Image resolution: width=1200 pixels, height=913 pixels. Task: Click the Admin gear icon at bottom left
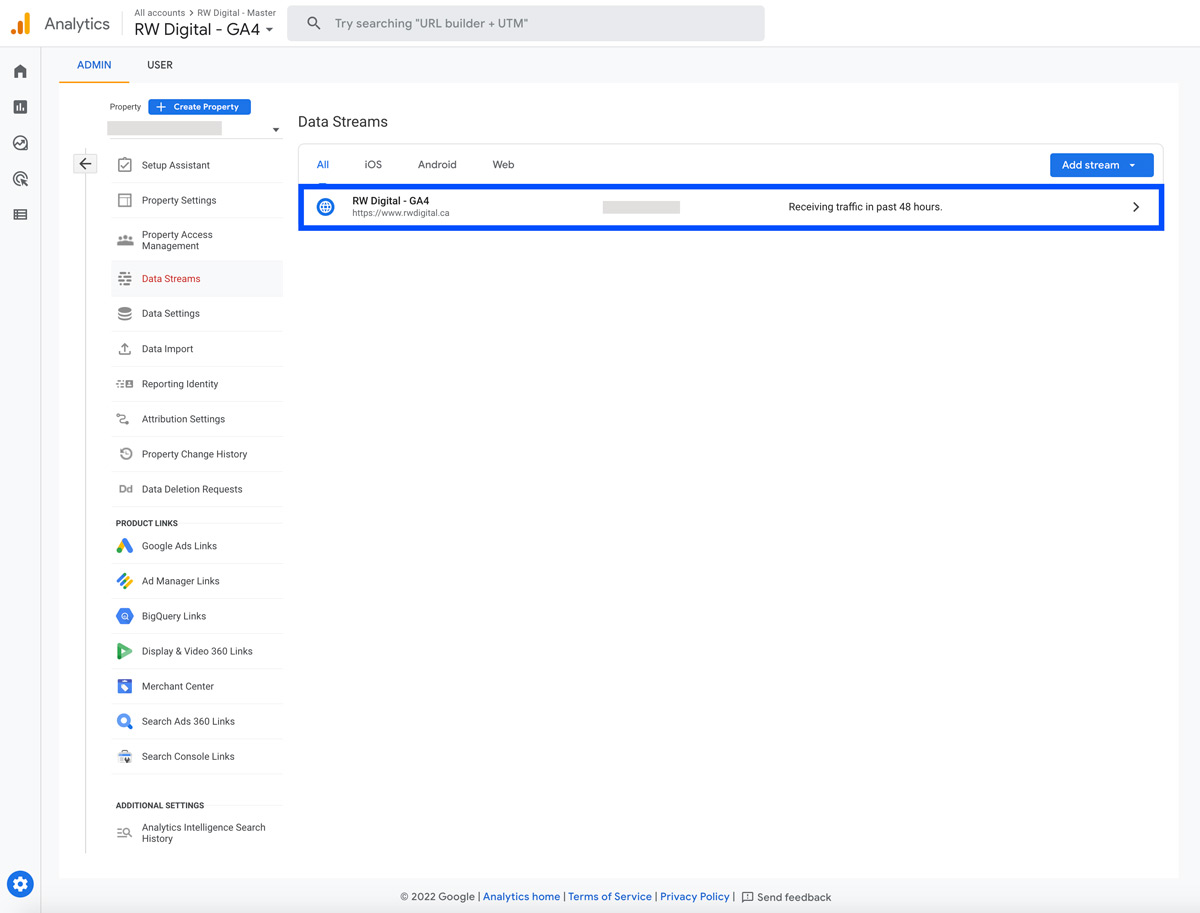click(20, 884)
